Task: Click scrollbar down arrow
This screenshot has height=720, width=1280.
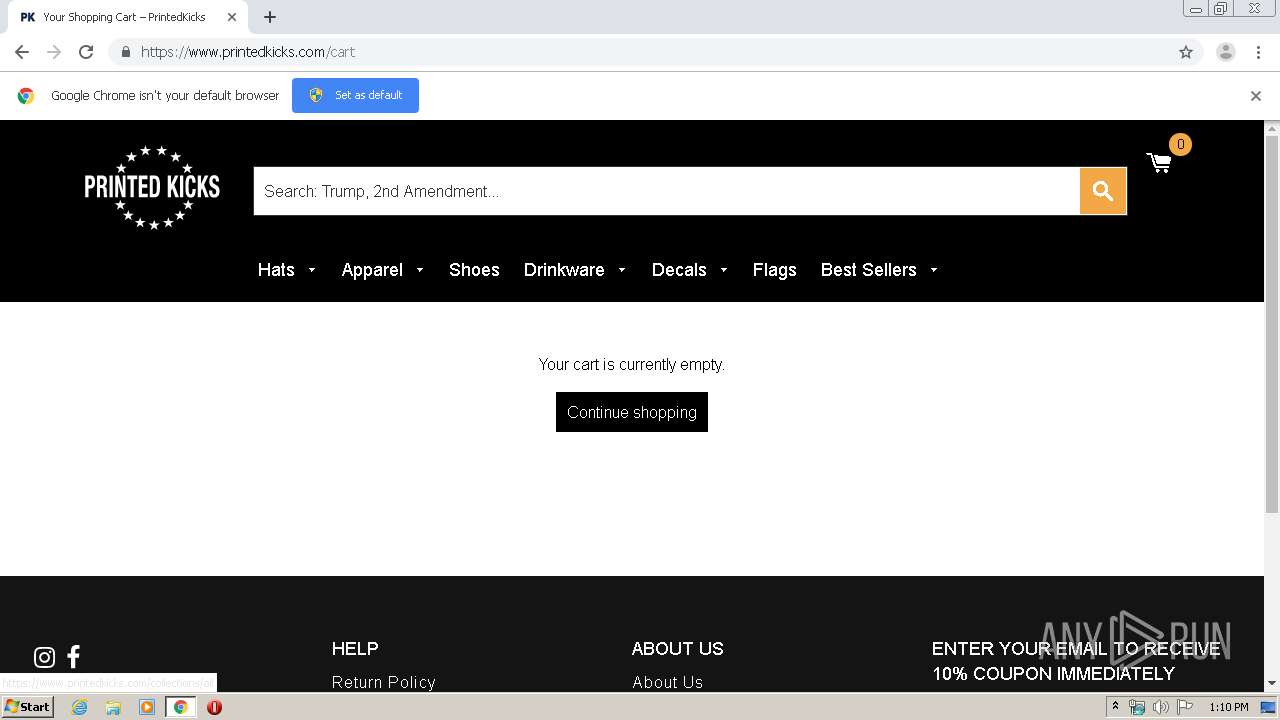Action: click(x=1272, y=683)
